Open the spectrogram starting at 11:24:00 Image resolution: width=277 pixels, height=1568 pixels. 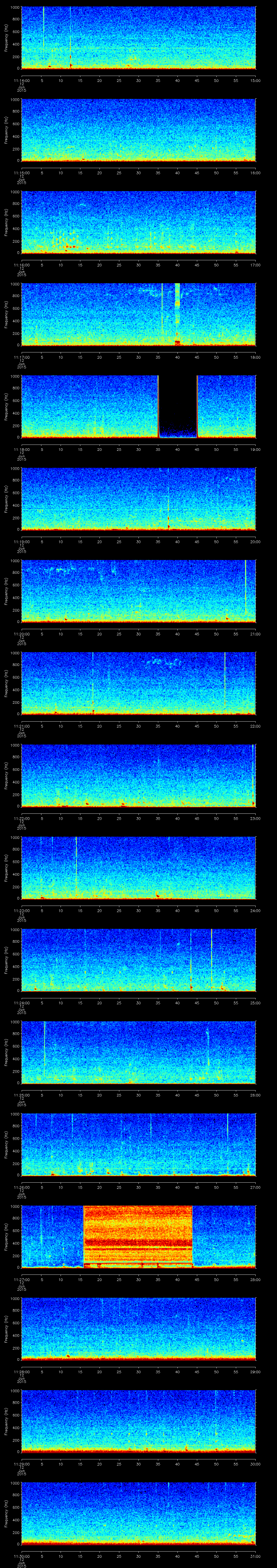tap(138, 959)
